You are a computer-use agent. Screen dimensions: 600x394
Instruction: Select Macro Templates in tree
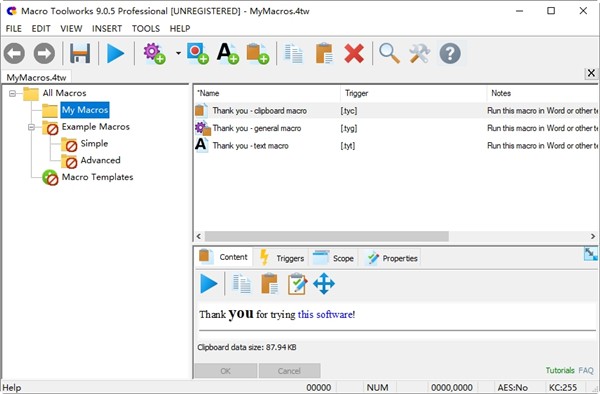pyautogui.click(x=97, y=177)
